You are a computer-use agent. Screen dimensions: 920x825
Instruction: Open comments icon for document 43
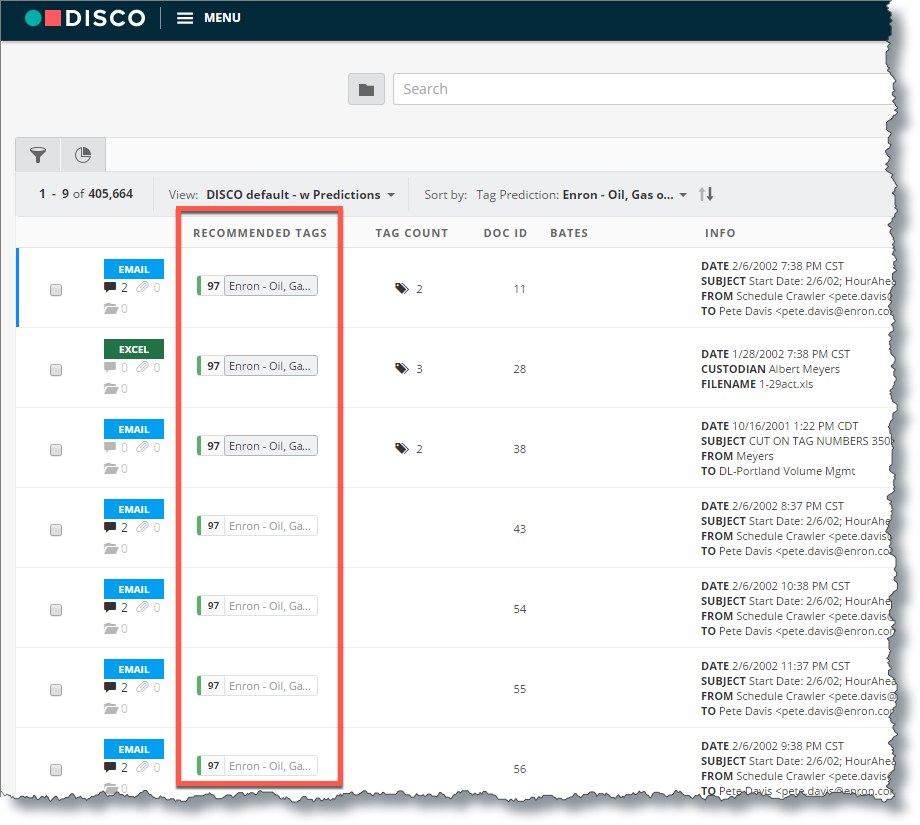pyautogui.click(x=110, y=528)
